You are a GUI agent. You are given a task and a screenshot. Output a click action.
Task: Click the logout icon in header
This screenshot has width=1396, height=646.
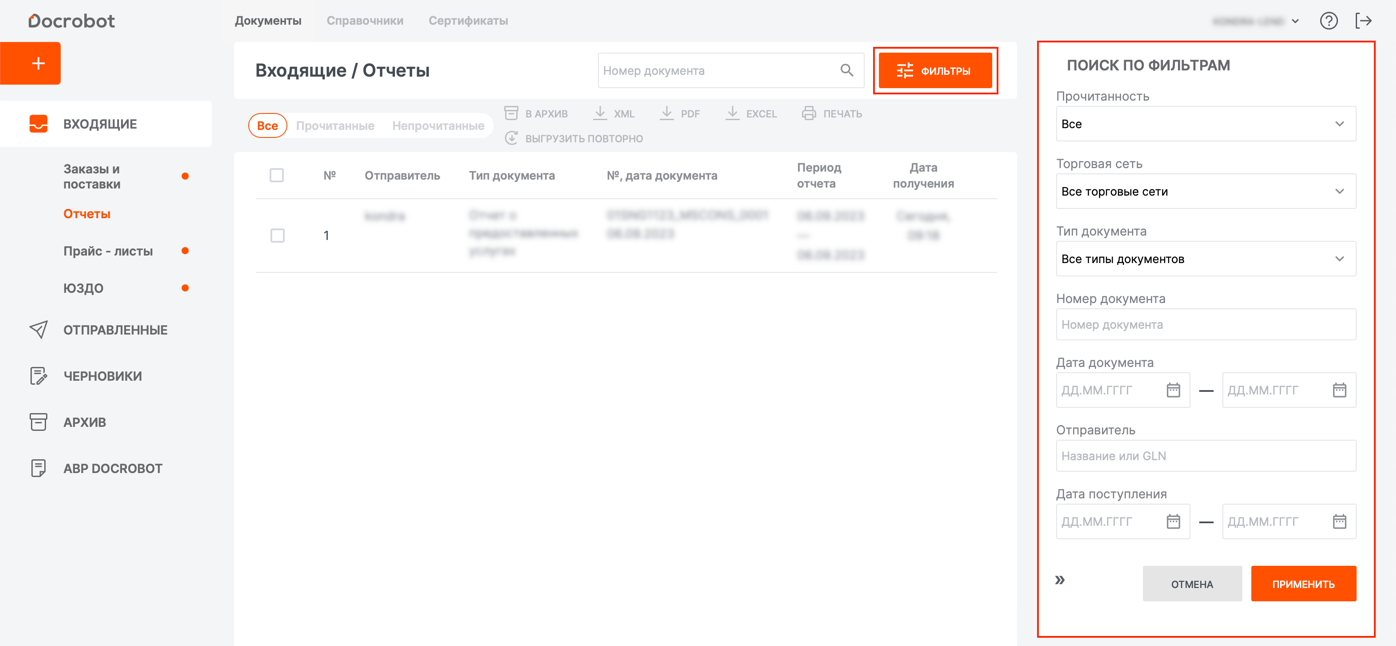(x=1363, y=21)
